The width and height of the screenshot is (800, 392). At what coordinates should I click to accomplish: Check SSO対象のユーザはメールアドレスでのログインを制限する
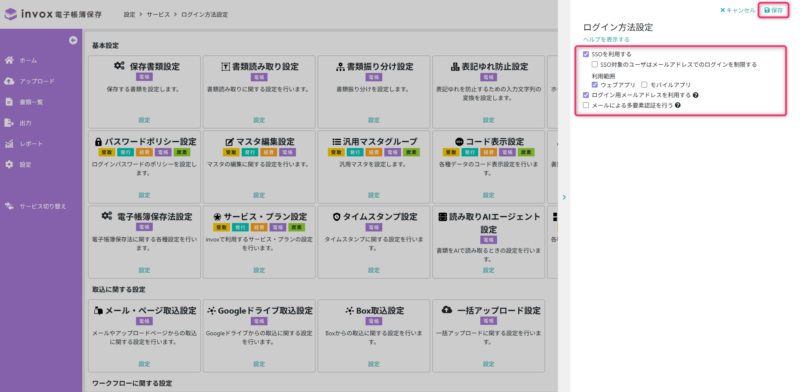[594, 65]
